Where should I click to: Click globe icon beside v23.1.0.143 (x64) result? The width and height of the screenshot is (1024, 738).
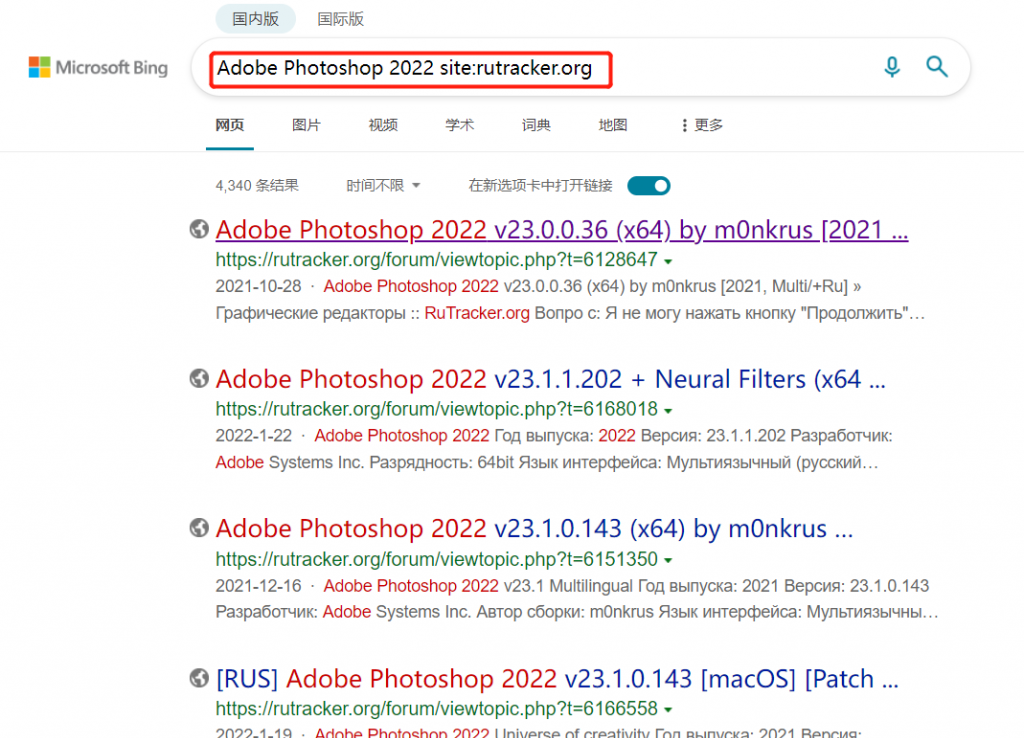199,528
